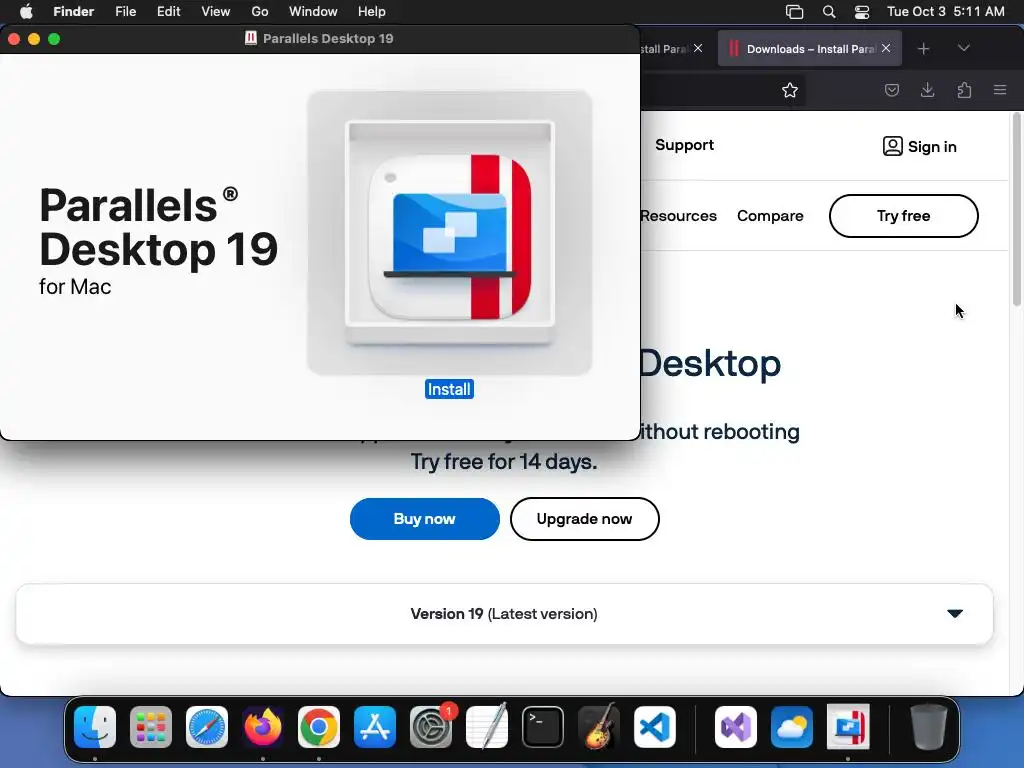
Task: Click the Sign in user icon
Action: point(892,146)
